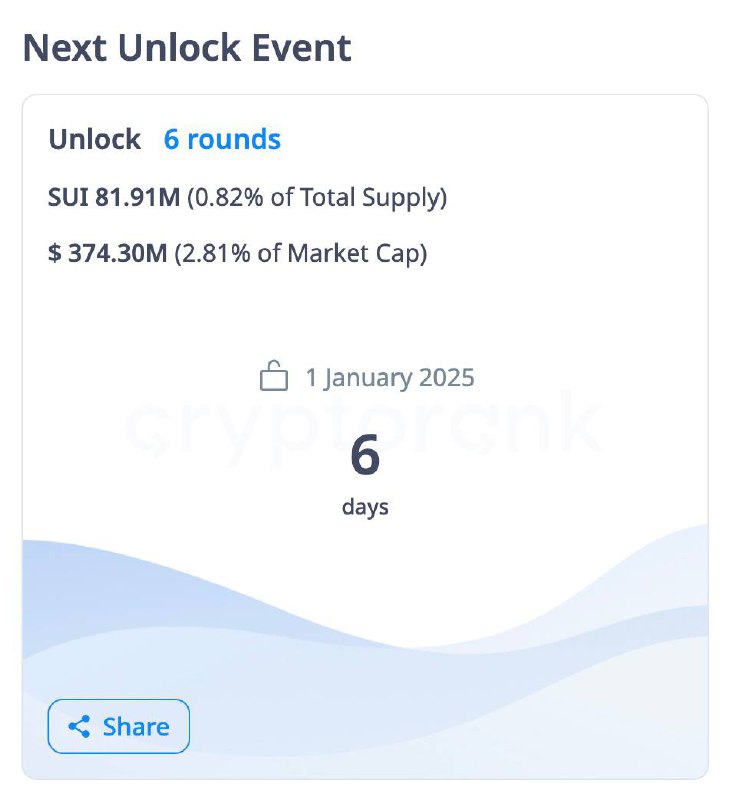Click the days label under countdown
Image resolution: width=729 pixels, height=800 pixels.
click(x=365, y=508)
